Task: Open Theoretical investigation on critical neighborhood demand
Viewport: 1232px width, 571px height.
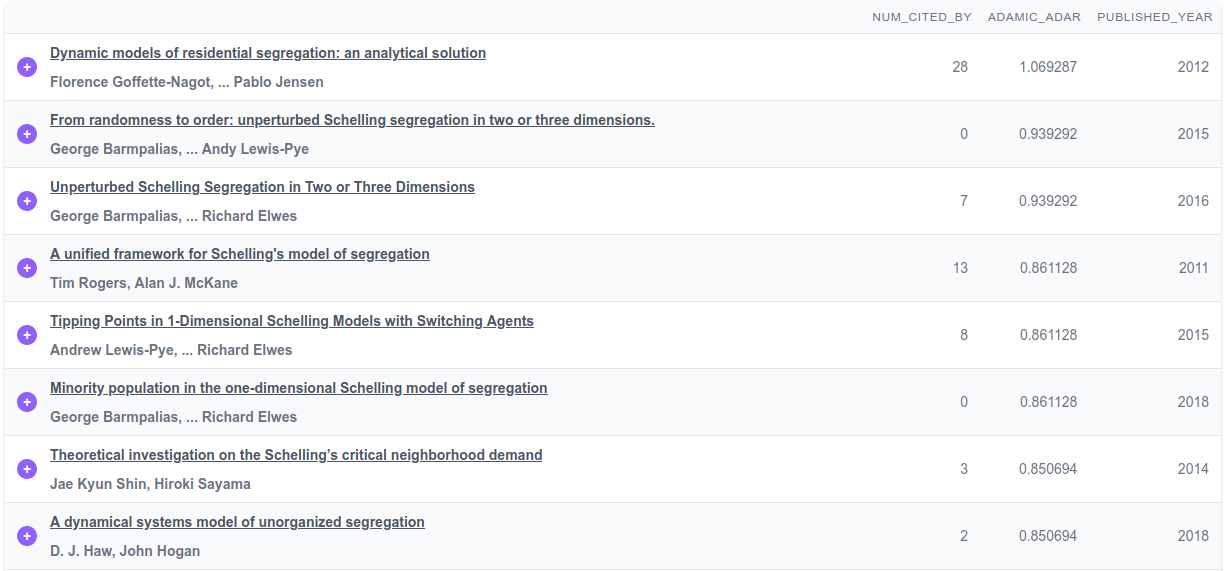Action: coord(296,455)
